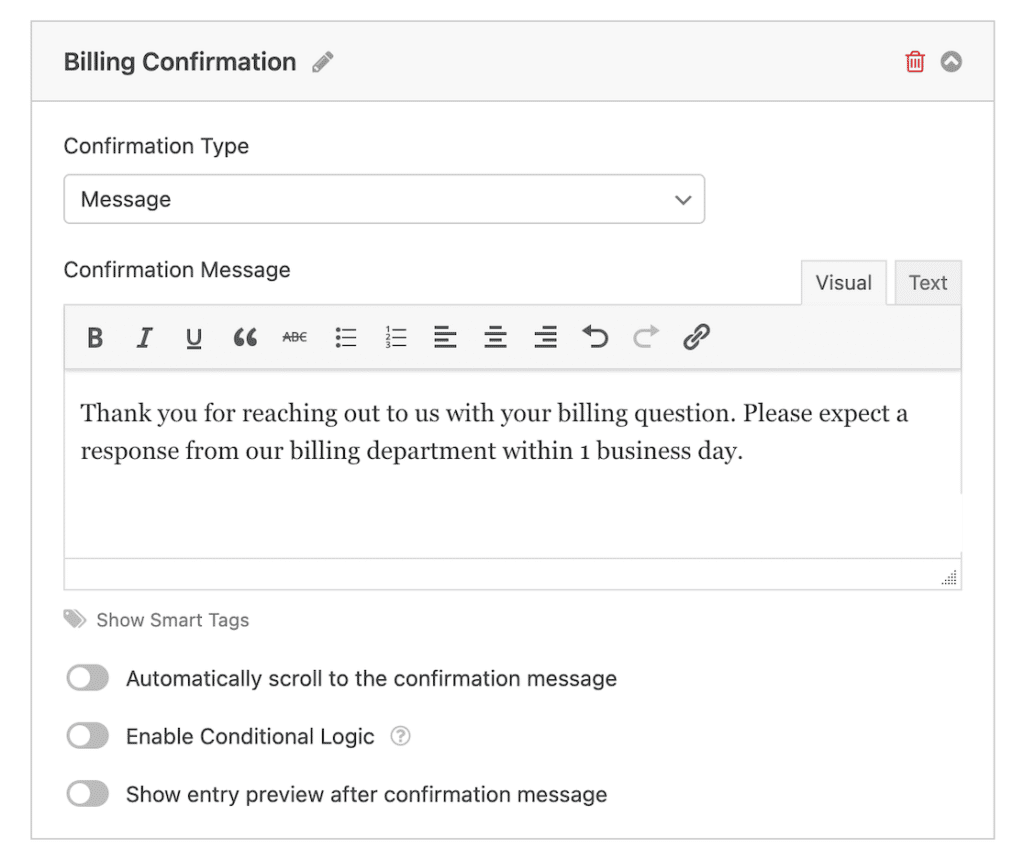Collapse the Billing Confirmation panel
Viewport: 1024px width, 860px height.
coord(951,61)
